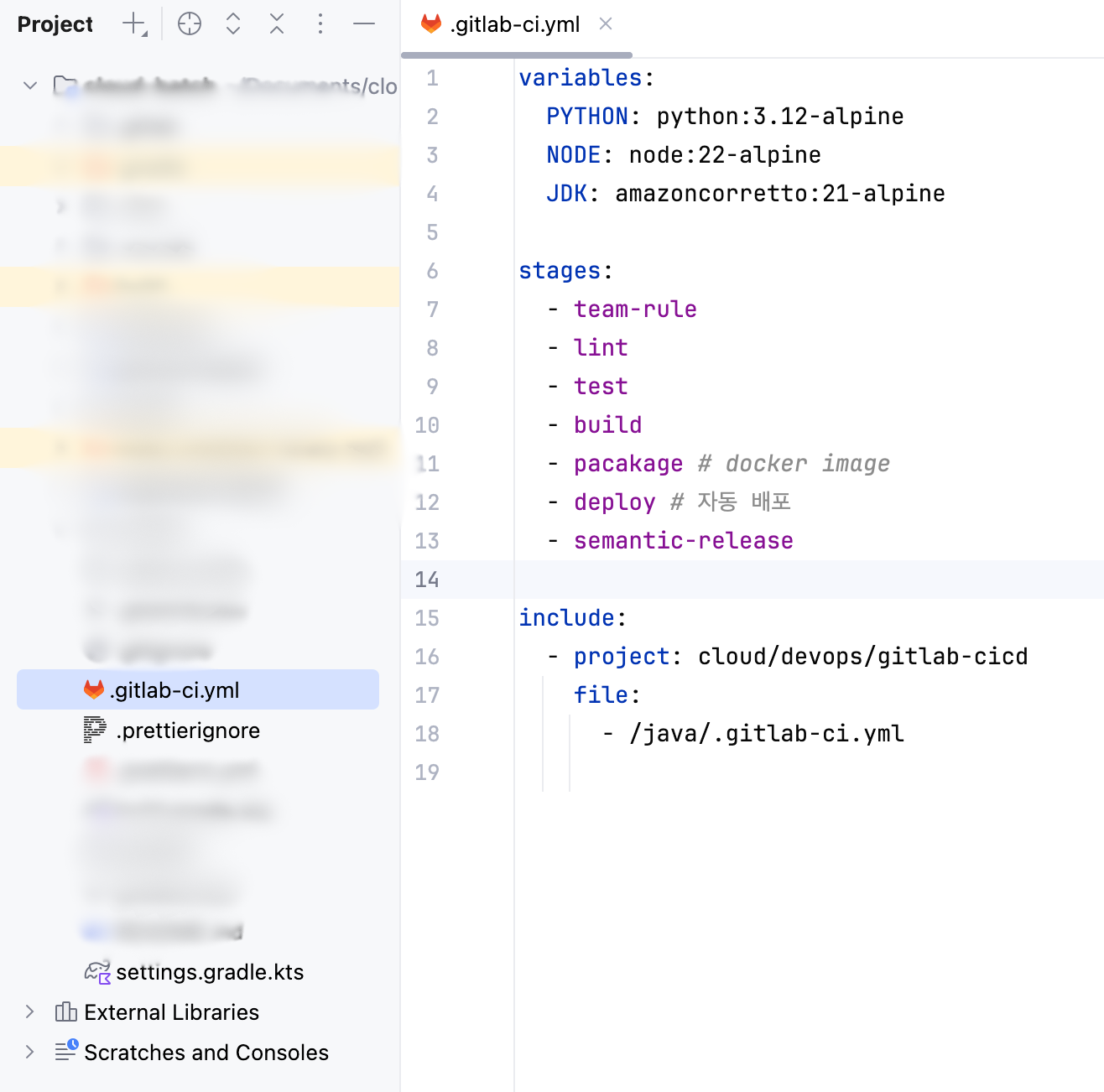Switch to the .gitlab-ci.yml editor tab
This screenshot has width=1104, height=1092.
514,25
